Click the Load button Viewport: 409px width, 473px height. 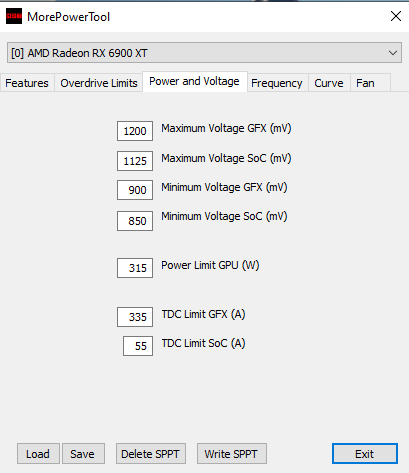coord(38,454)
